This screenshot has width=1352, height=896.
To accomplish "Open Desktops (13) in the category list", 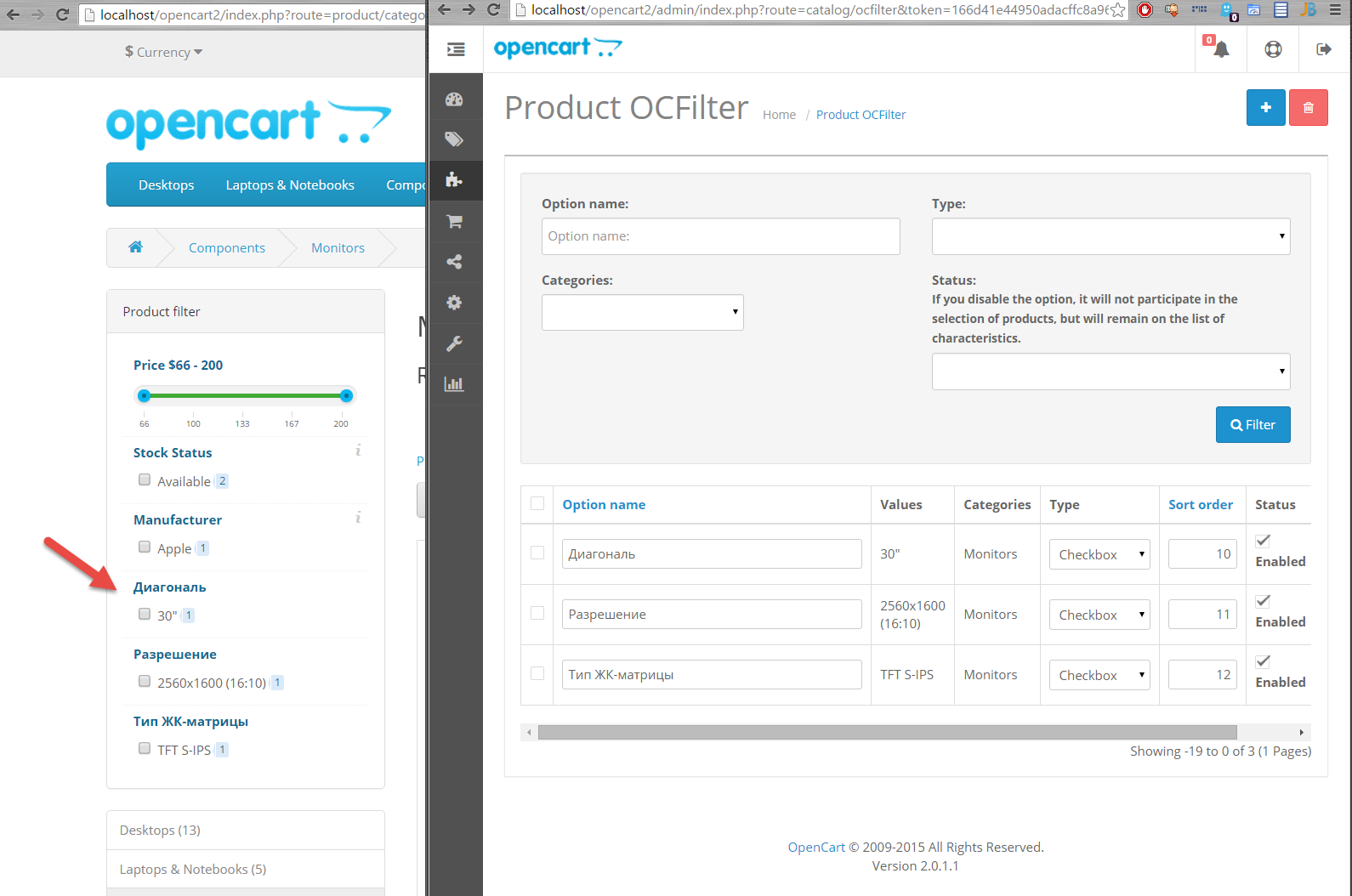I will click(x=246, y=830).
